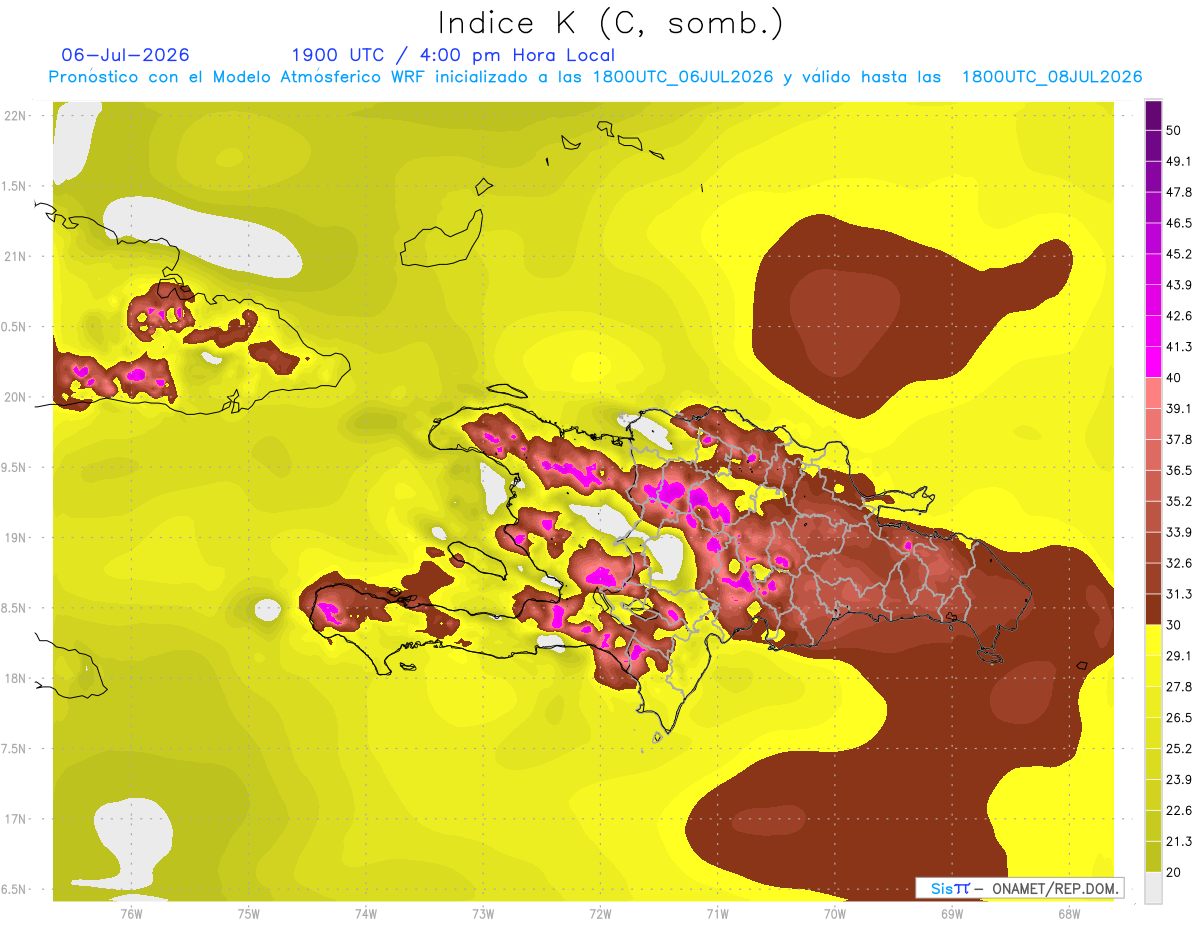The width and height of the screenshot is (1200, 927).
Task: Select the dark purple swatch above 50
Action: pyautogui.click(x=1153, y=115)
